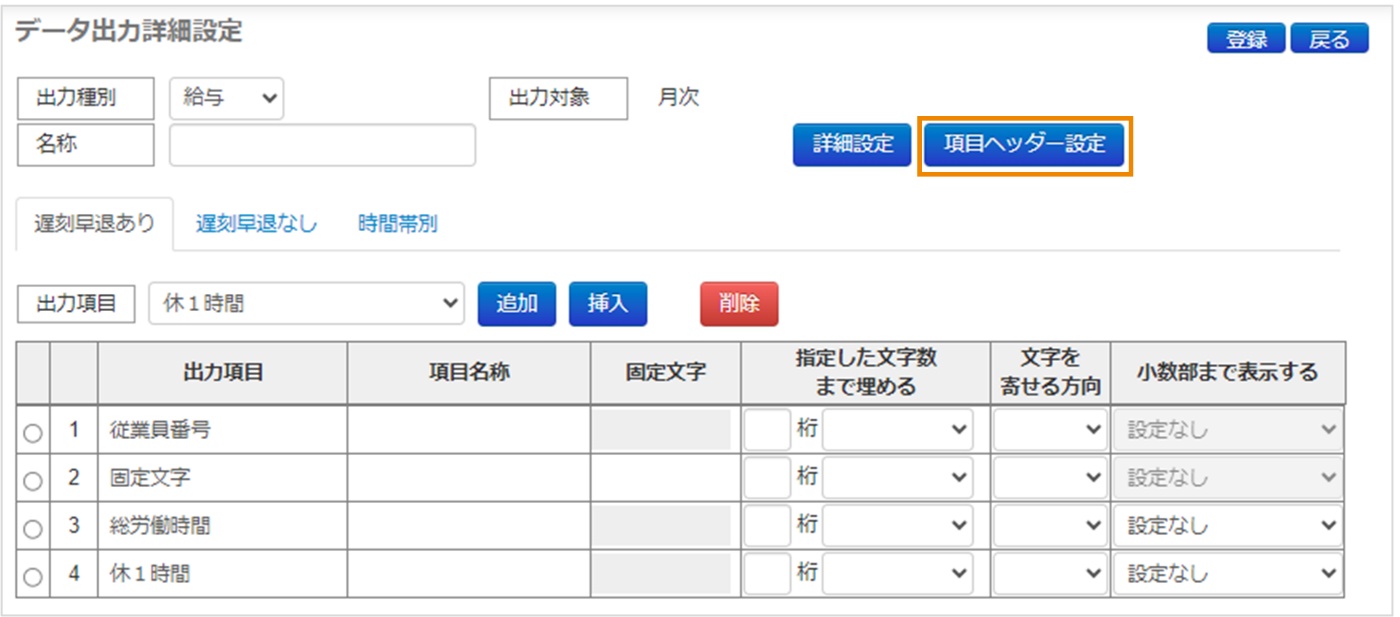Open 項目ヘッダー設定 settings
The width and height of the screenshot is (1400, 617).
tap(1025, 144)
